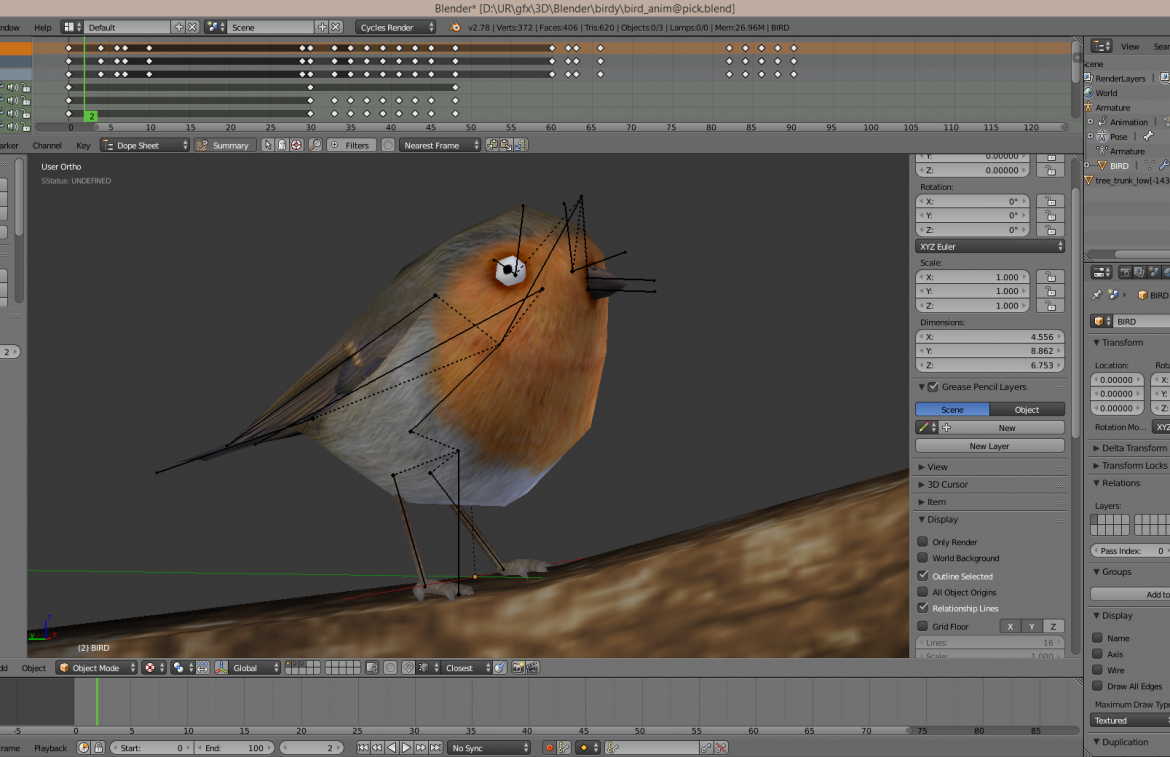Viewport: 1170px width, 757px height.
Task: Click the Blender logo icon in the info bar
Action: point(454,28)
